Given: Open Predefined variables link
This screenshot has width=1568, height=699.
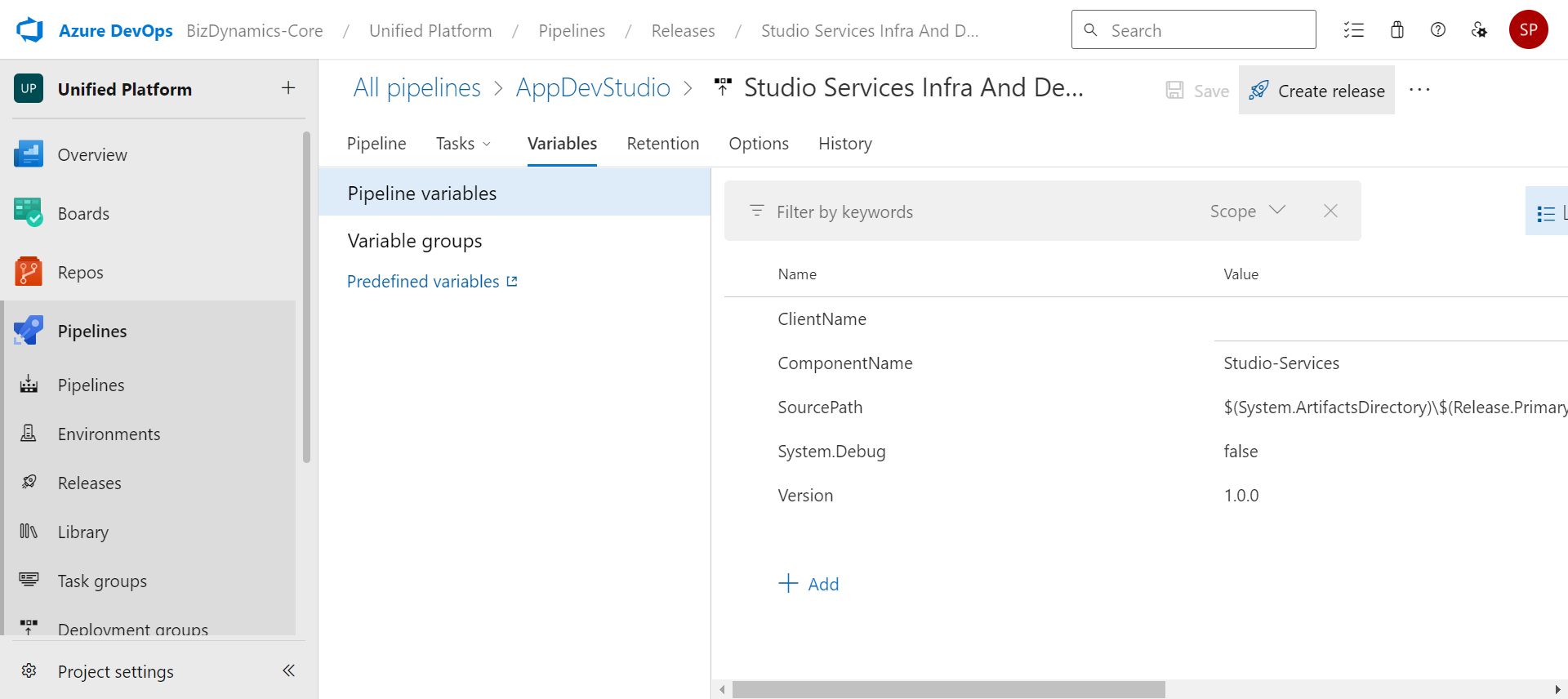Looking at the screenshot, I should click(432, 282).
